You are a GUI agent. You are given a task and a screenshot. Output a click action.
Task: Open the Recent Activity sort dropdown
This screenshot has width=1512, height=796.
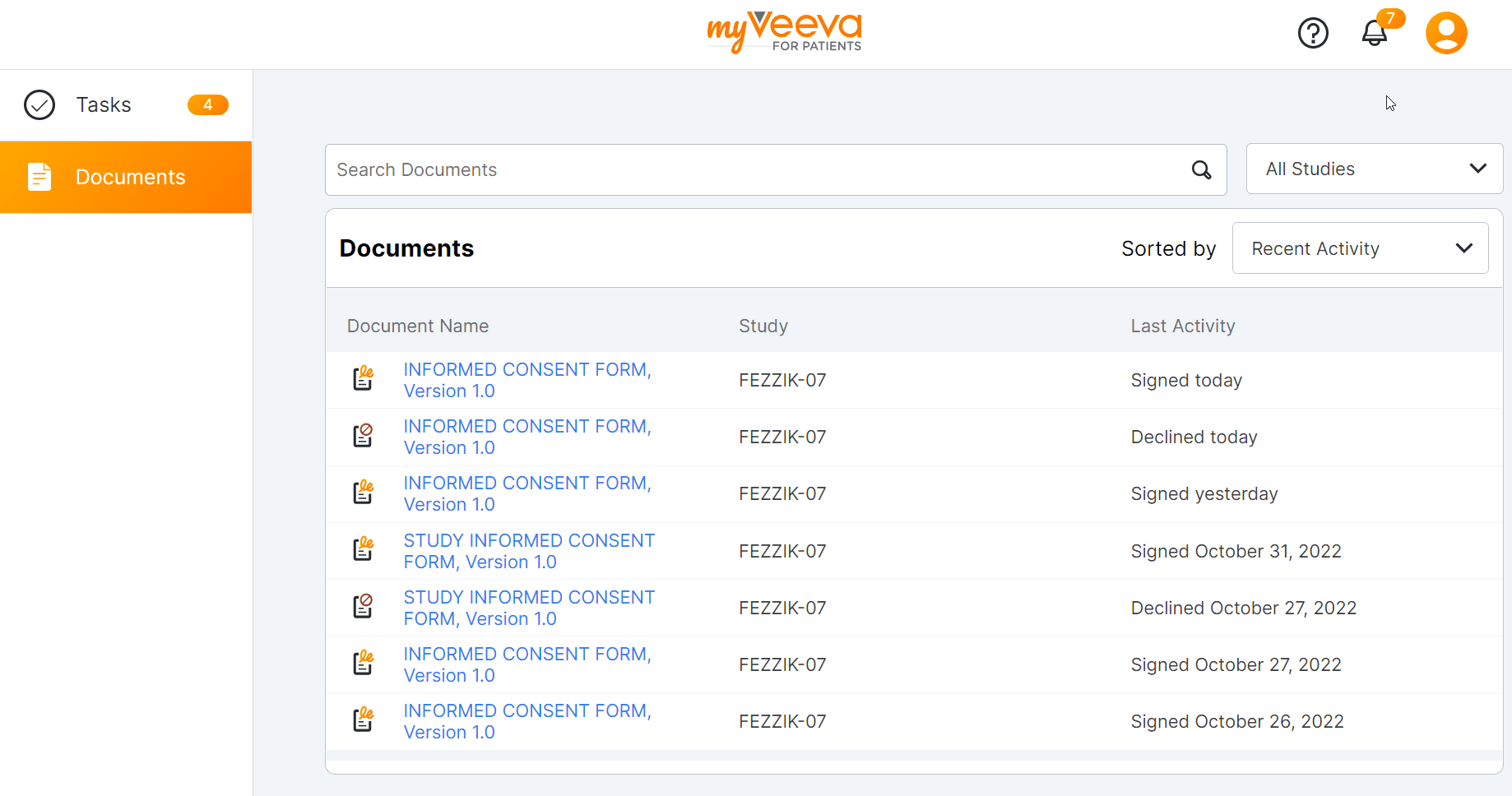click(1359, 248)
